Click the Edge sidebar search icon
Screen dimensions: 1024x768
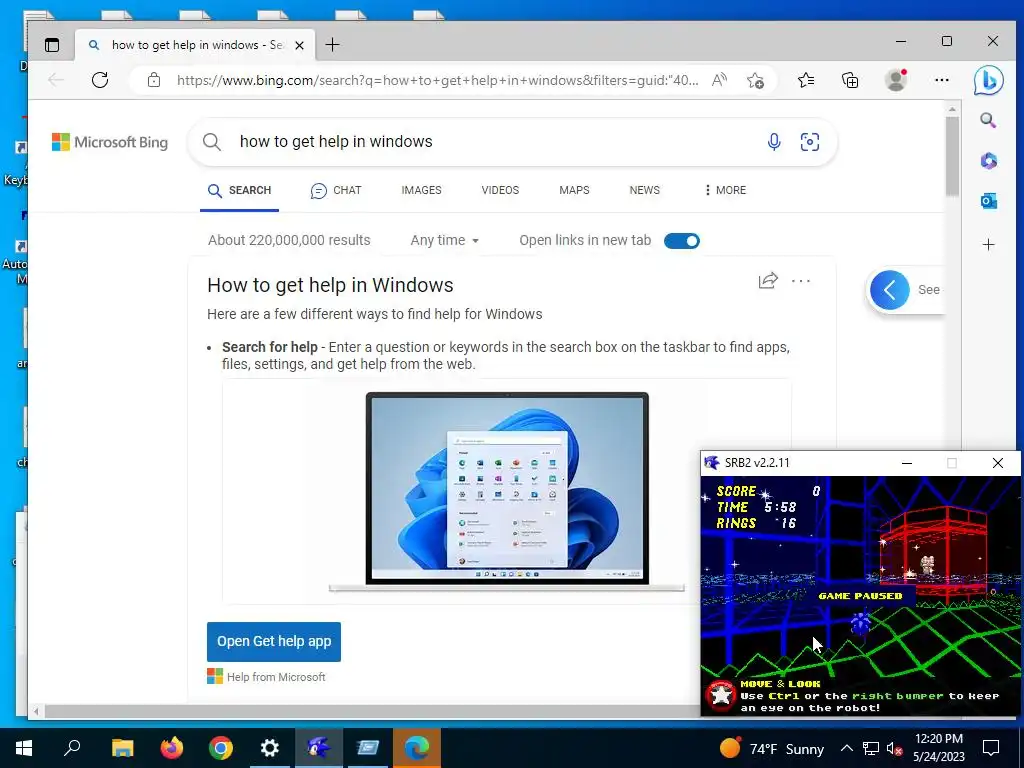[988, 120]
